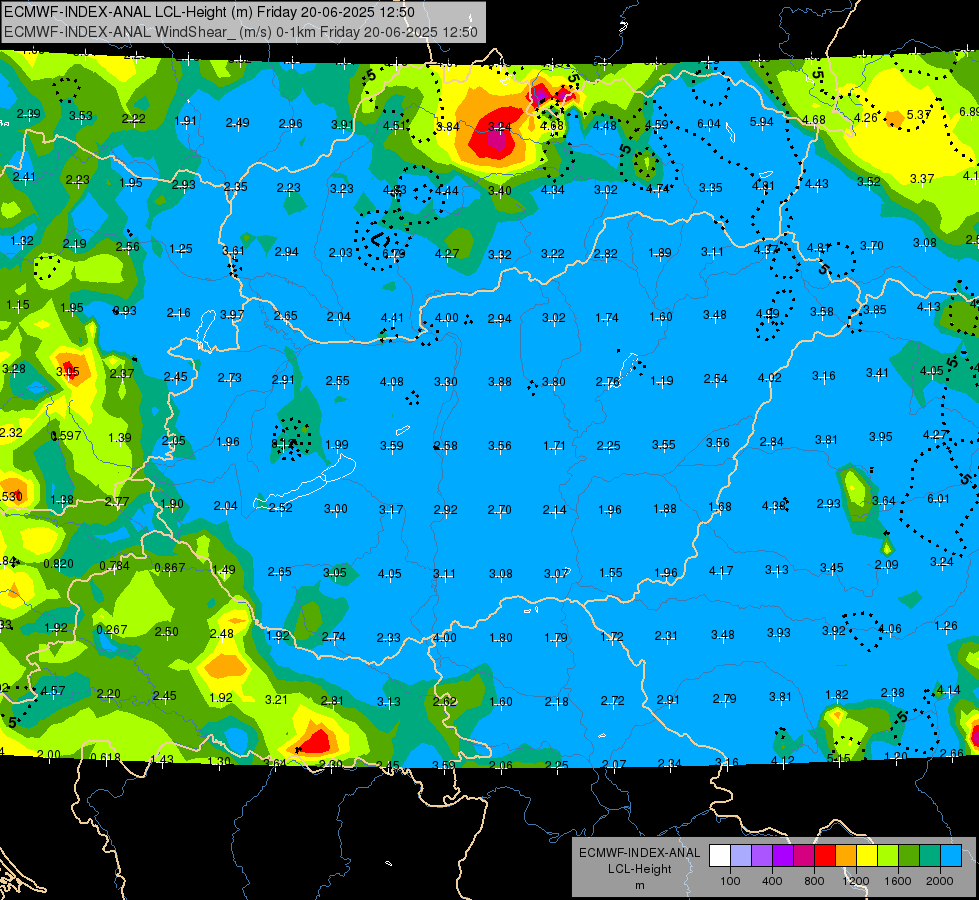This screenshot has height=900, width=979.
Task: Click the wind shear value 4.17
Action: [x=721, y=570]
